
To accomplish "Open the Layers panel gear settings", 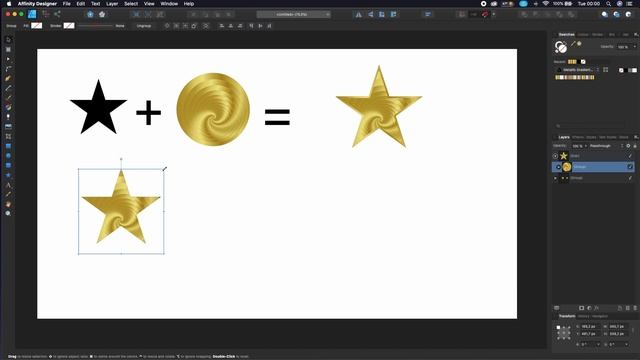I will pos(628,146).
